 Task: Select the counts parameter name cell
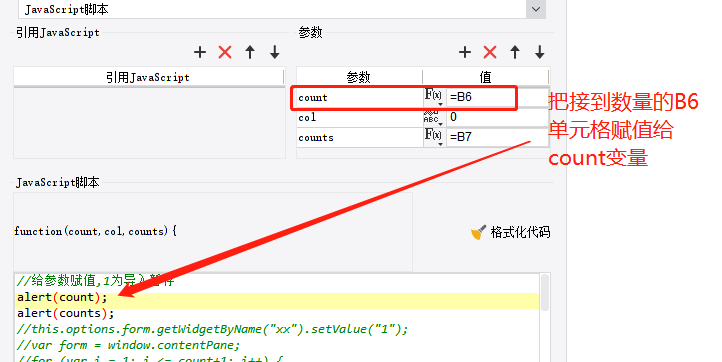click(360, 137)
